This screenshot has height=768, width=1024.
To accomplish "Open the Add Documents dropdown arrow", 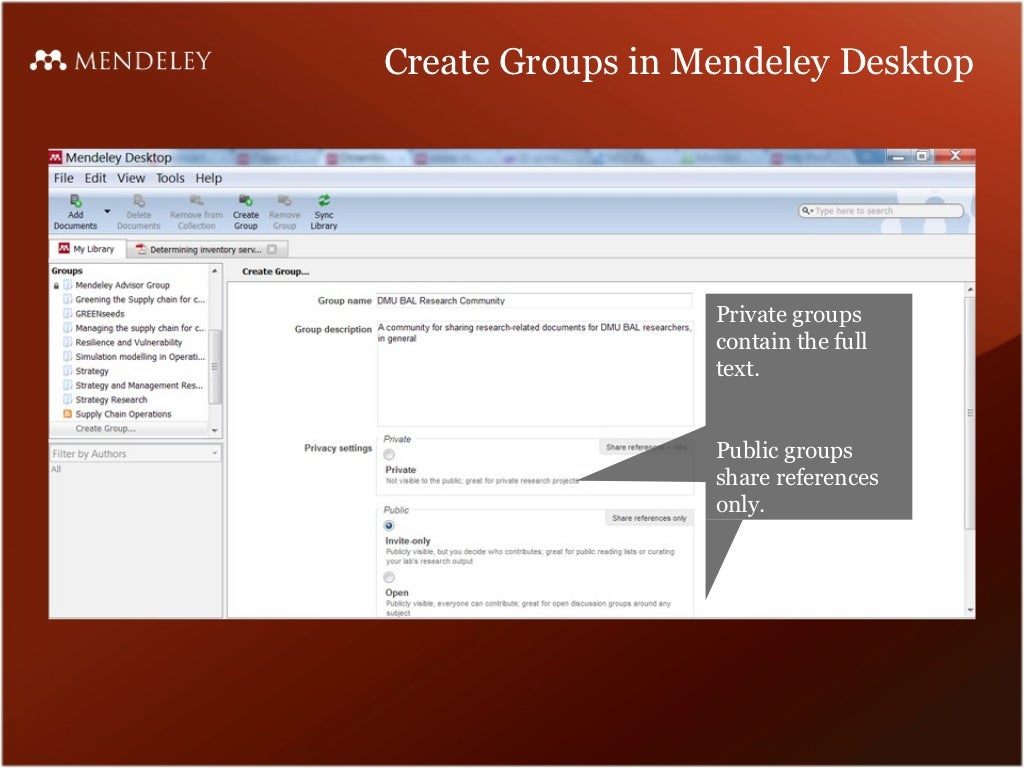I will (107, 212).
